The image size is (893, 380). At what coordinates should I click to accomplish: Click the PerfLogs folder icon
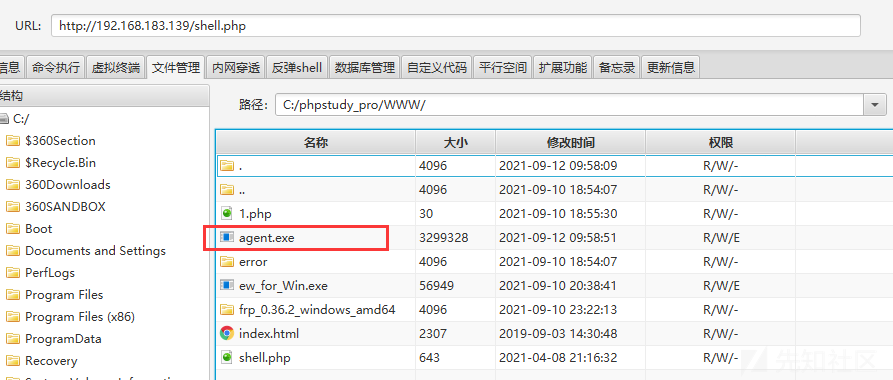13,273
